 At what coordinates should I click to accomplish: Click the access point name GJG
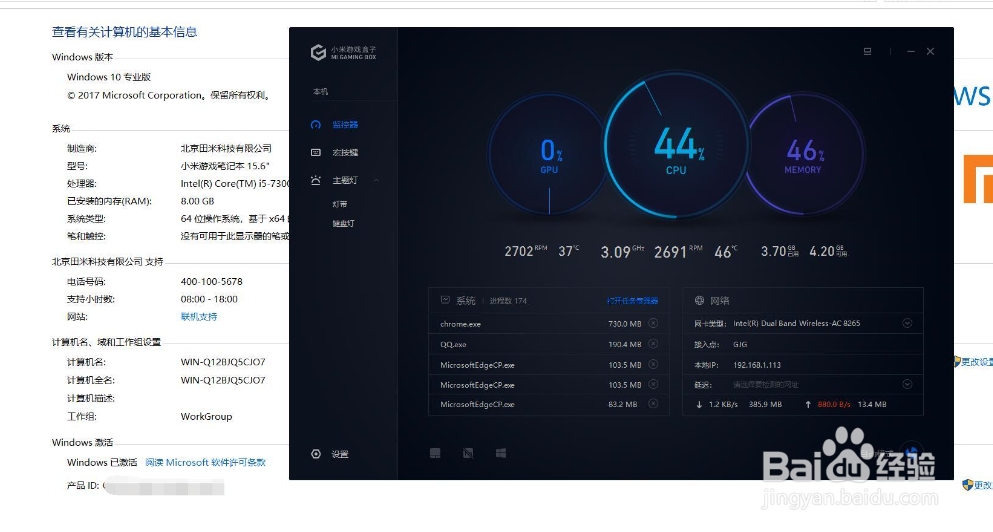(740, 345)
